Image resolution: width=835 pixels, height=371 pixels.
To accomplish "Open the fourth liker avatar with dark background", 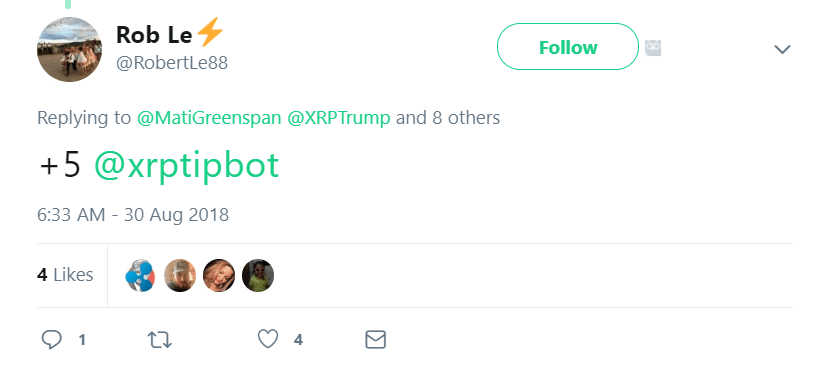I will coord(258,276).
